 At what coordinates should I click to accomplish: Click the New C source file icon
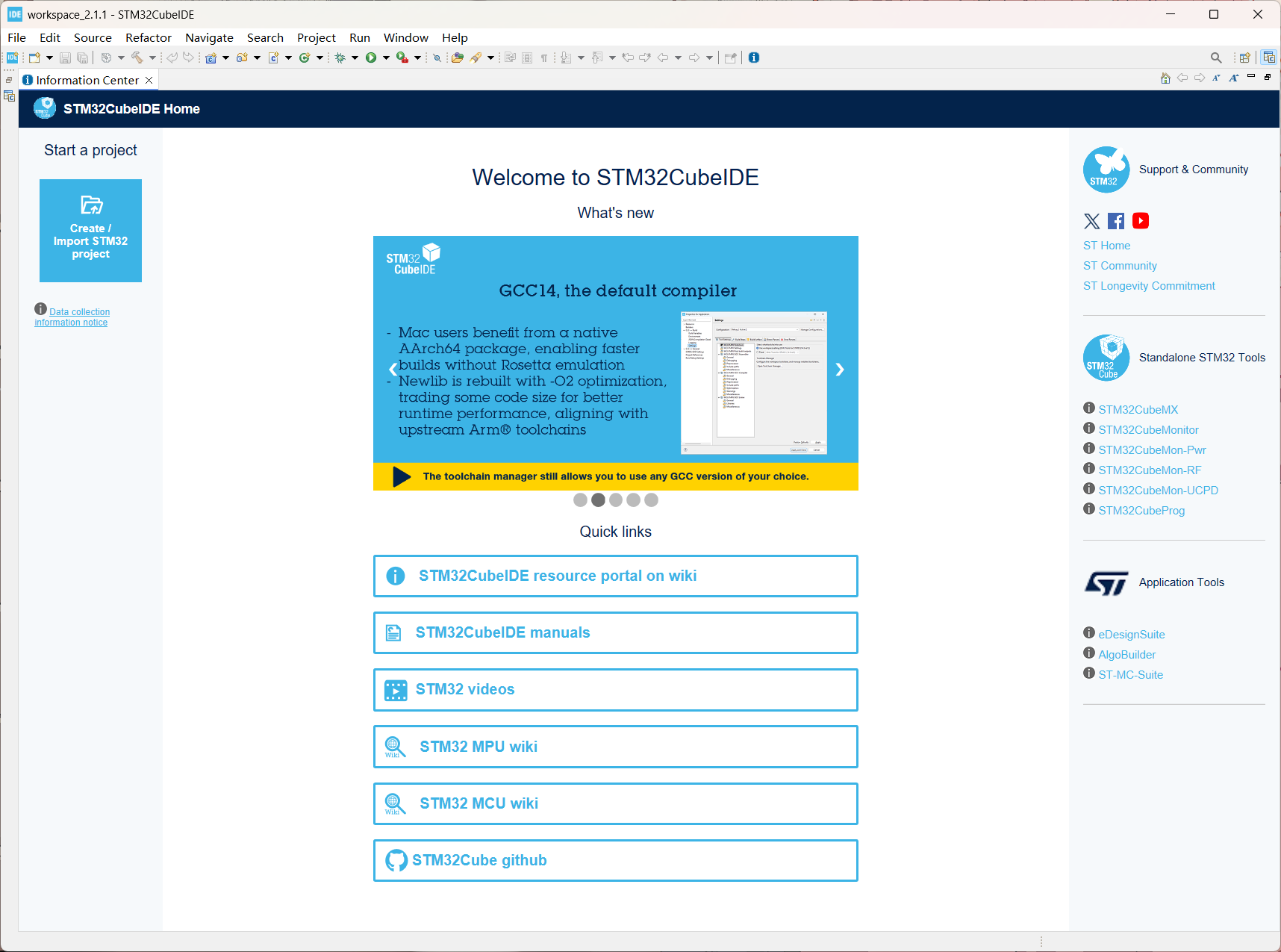pyautogui.click(x=274, y=57)
